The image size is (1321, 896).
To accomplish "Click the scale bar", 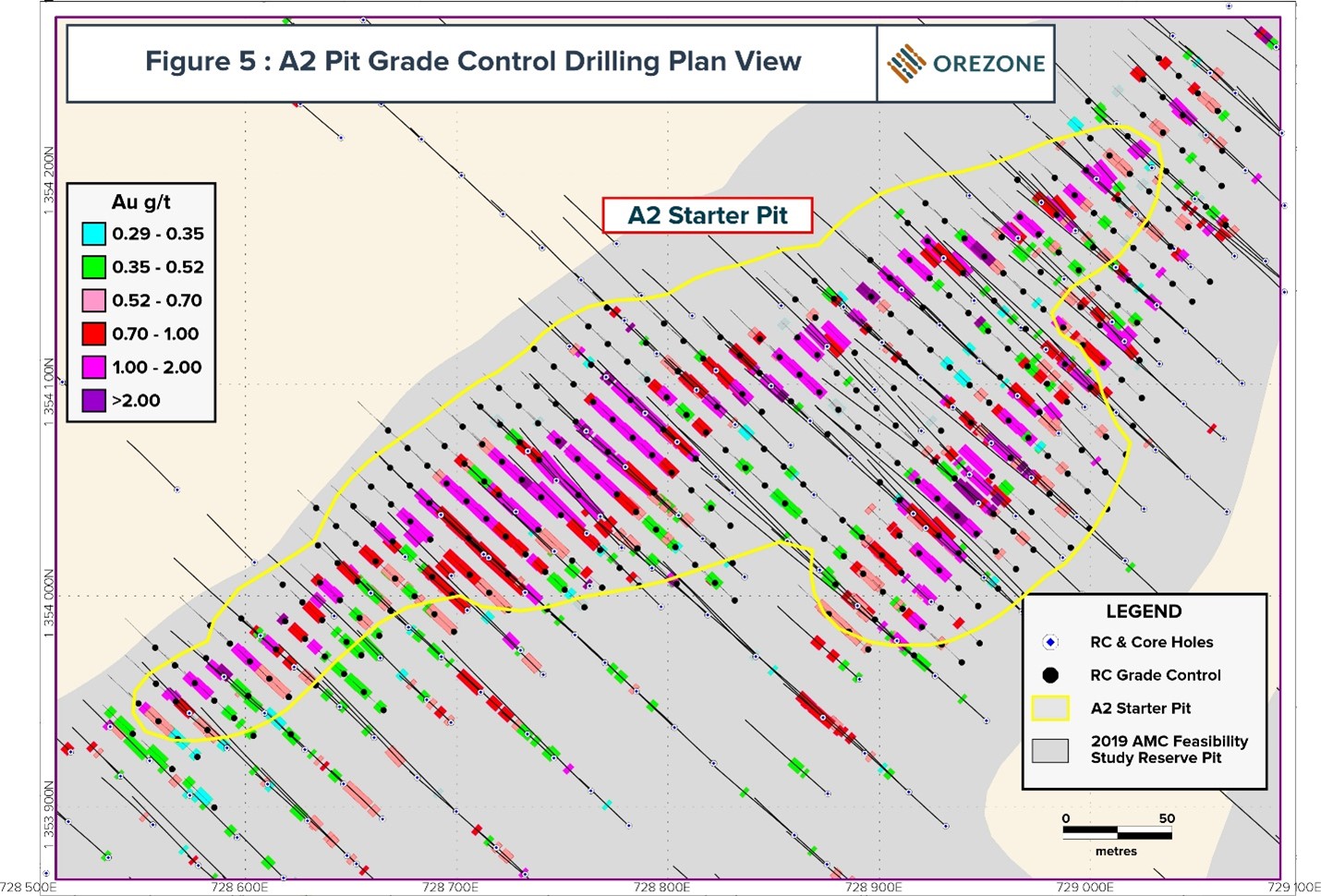I will pos(1117,830).
